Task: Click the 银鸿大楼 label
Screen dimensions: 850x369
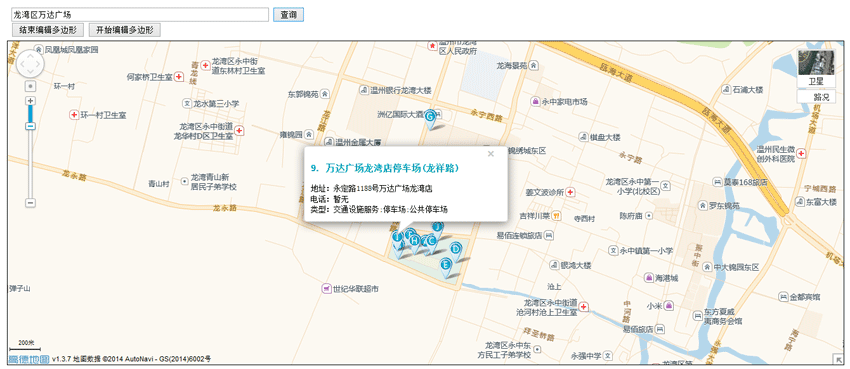Action: coord(576,266)
